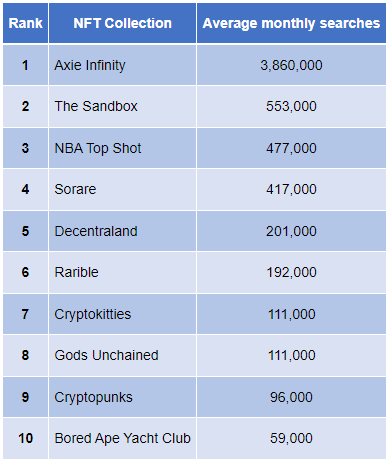Click the NBA Top Shot cell

tap(122, 148)
